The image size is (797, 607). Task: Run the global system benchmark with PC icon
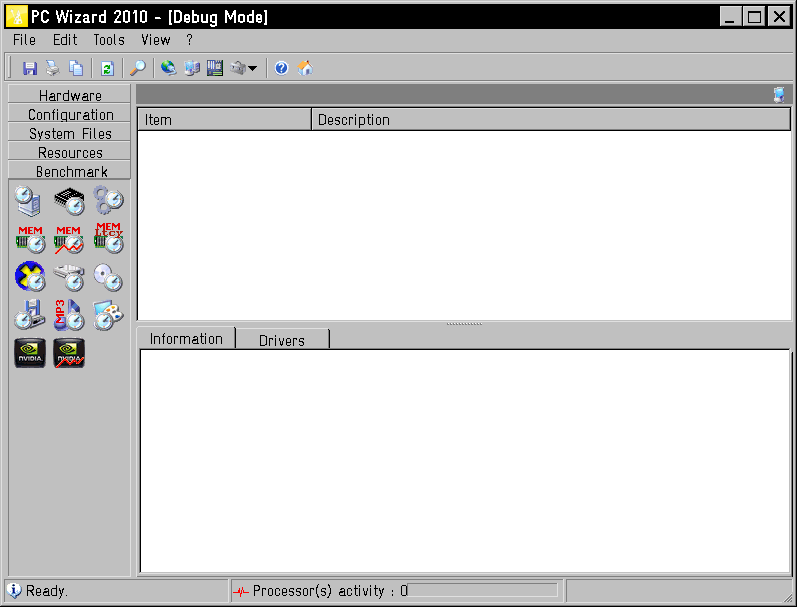(x=28, y=200)
